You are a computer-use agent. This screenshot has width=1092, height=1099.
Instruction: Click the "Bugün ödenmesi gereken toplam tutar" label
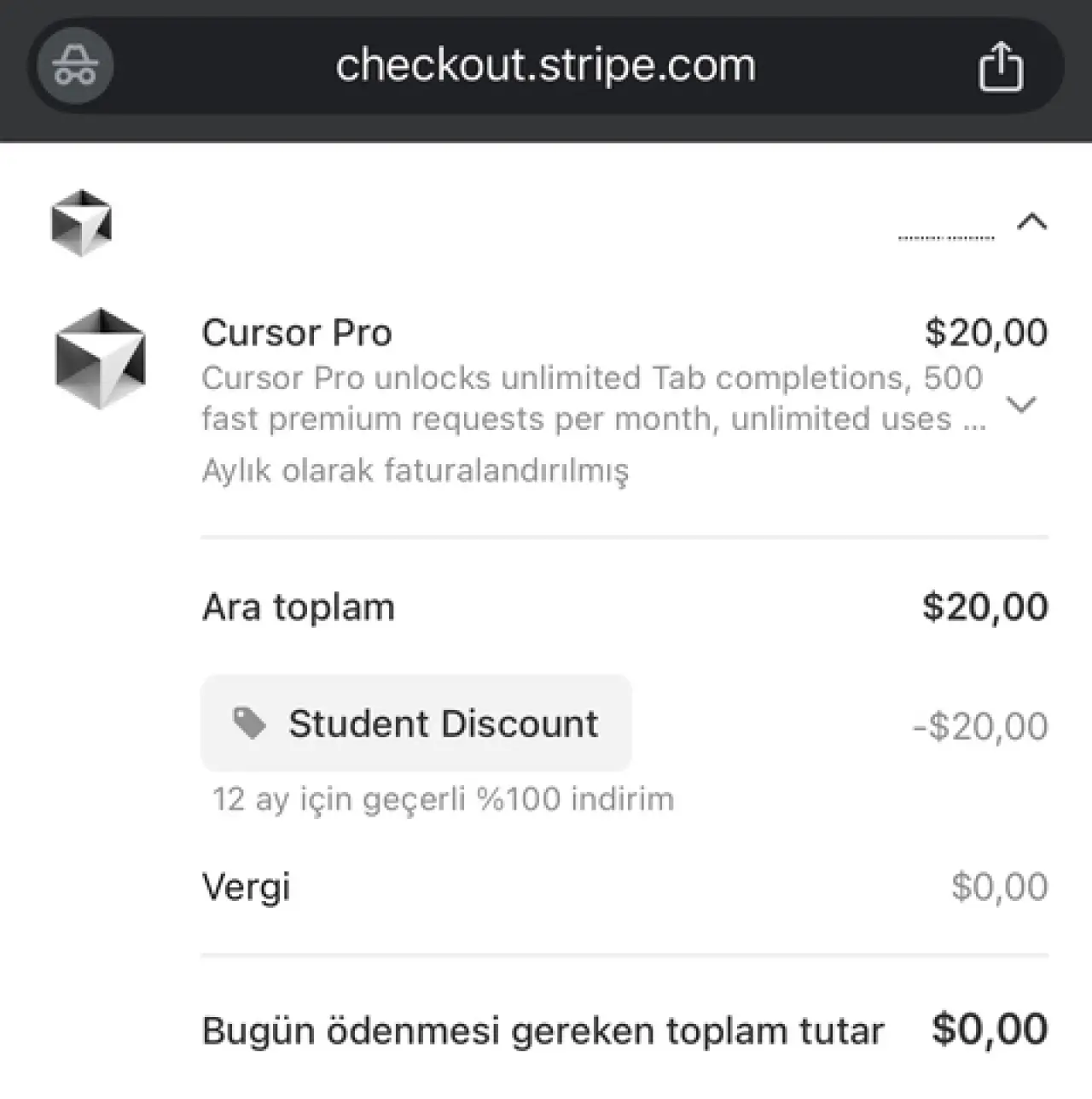tap(543, 1031)
